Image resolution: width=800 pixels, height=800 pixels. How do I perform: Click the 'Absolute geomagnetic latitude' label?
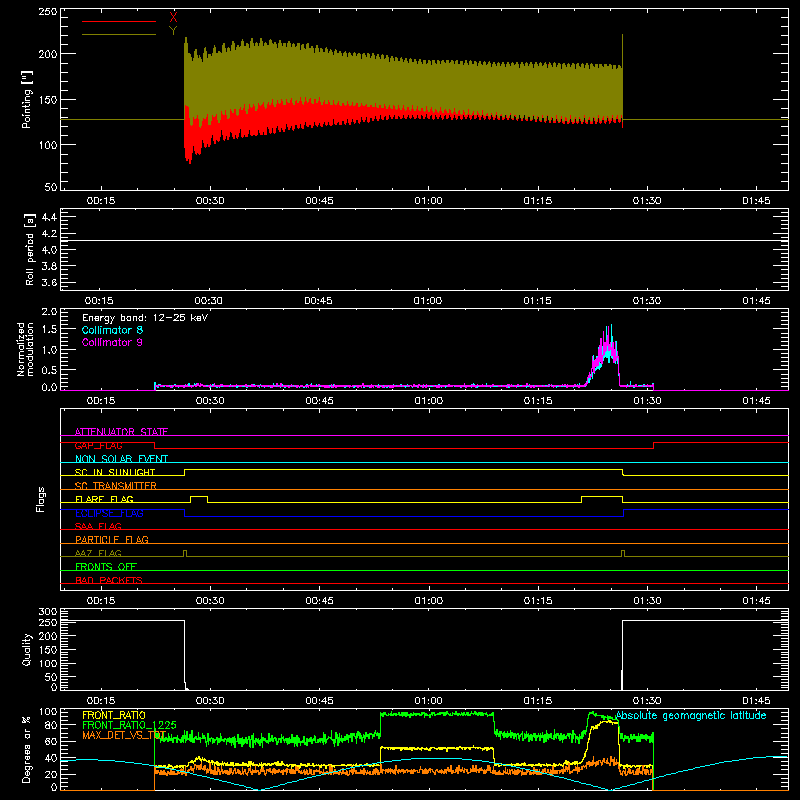tap(691, 715)
